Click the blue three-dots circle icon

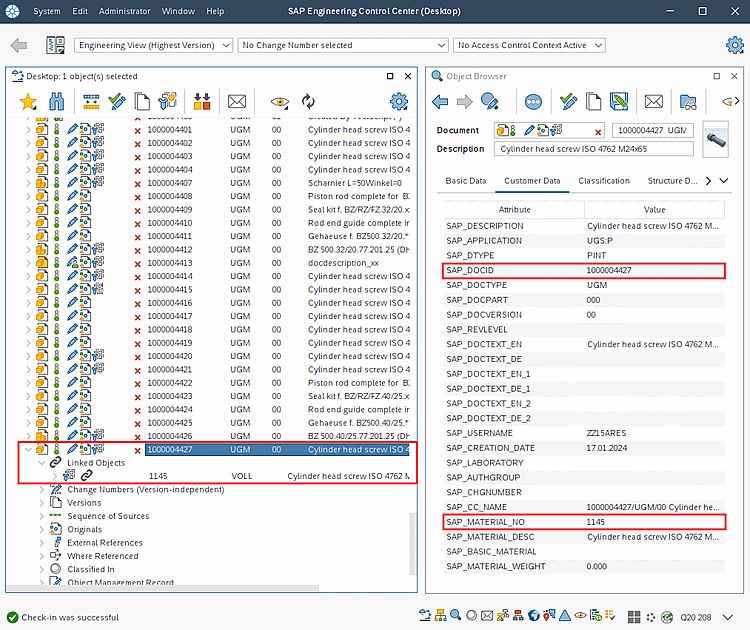point(533,101)
